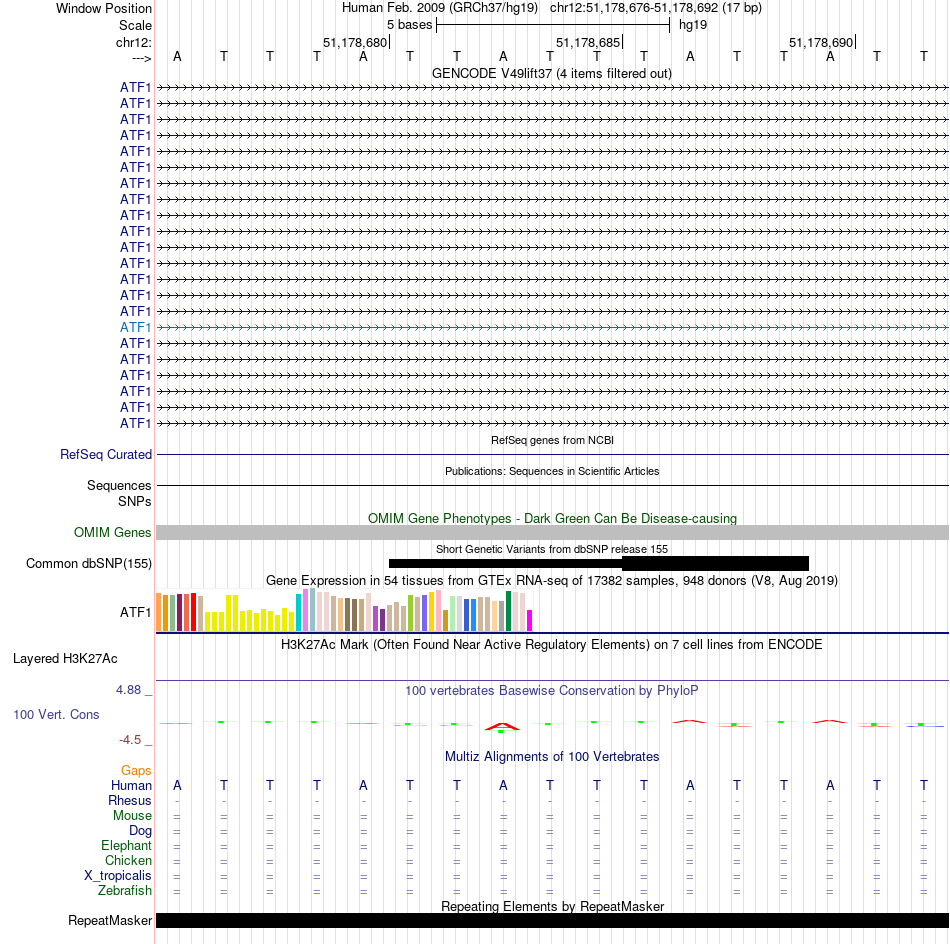Click the Common dbSNP(155) track label
Screen dimensions: 950x944
pos(89,563)
